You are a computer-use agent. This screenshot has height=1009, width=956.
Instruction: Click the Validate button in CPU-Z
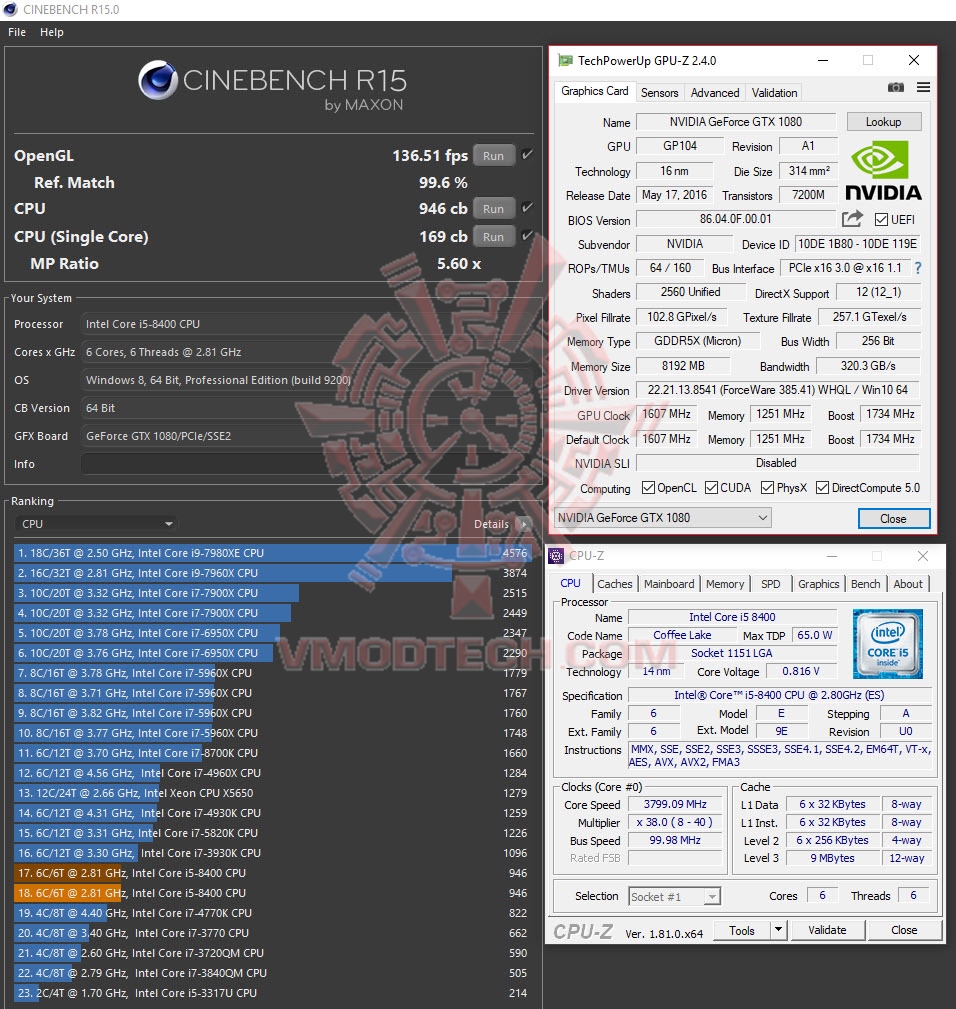pyautogui.click(x=827, y=930)
